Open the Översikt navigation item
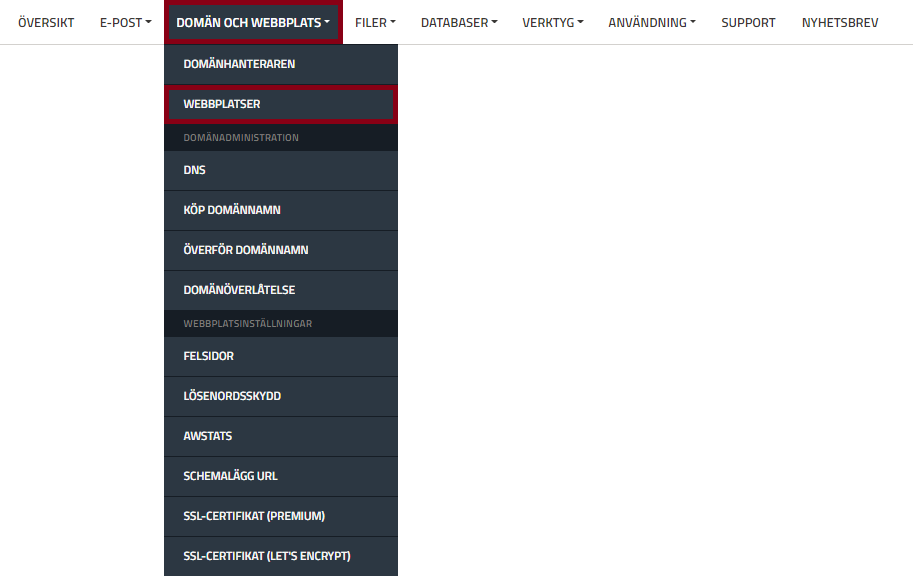Viewport: 913px width, 576px height. point(46,23)
